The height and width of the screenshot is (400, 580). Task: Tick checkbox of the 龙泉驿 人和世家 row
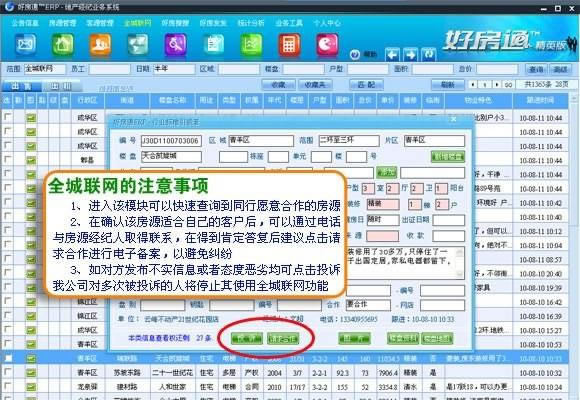[7, 386]
